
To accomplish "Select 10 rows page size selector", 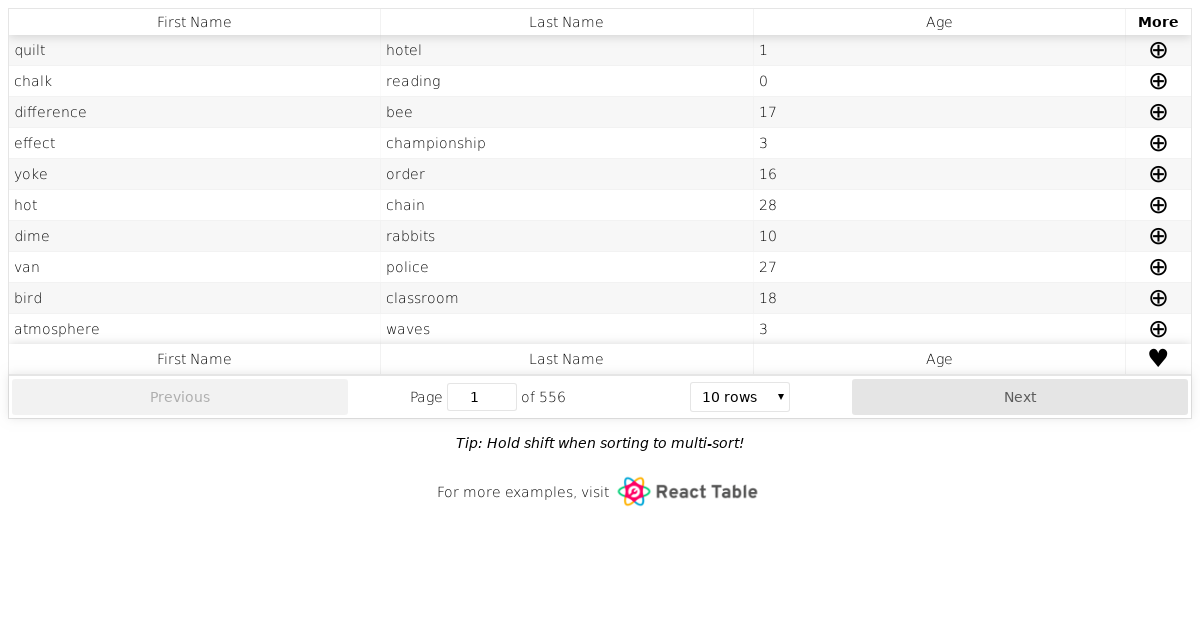I will point(739,396).
